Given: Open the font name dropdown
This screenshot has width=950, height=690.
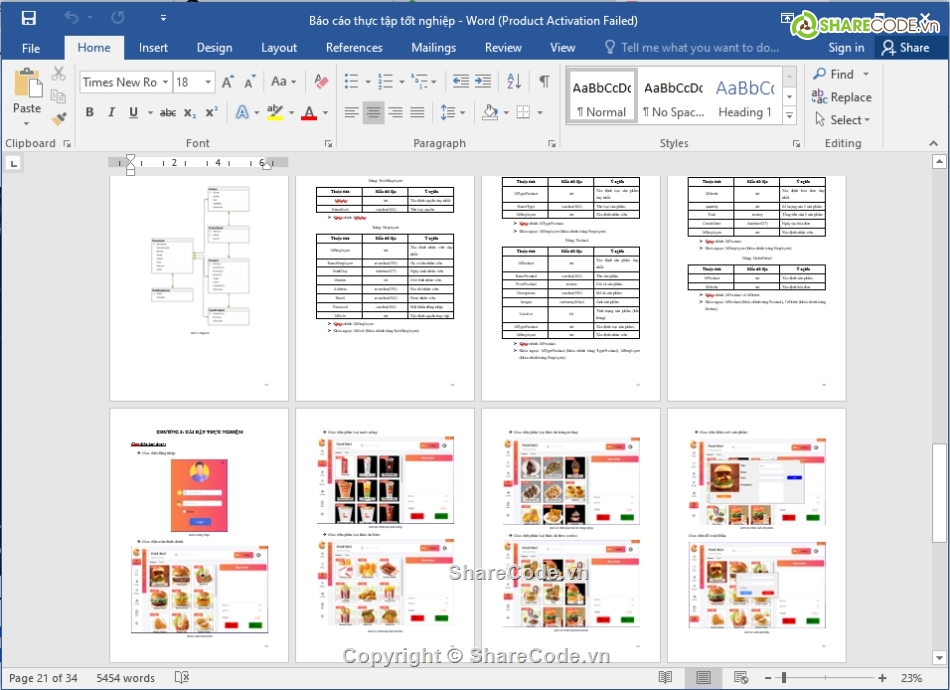Looking at the screenshot, I should pyautogui.click(x=165, y=82).
